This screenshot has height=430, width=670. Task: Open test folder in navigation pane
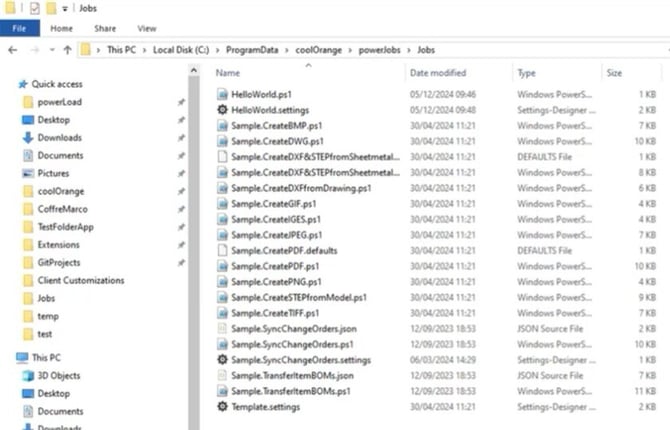(44, 334)
